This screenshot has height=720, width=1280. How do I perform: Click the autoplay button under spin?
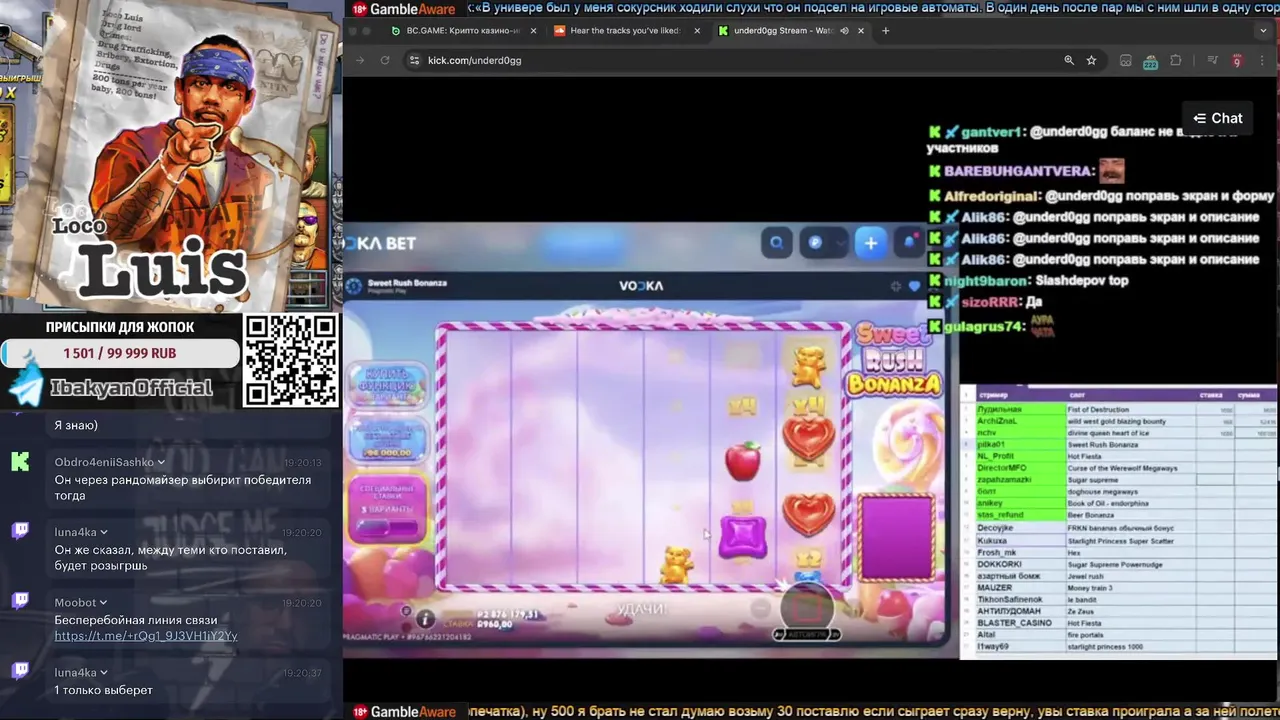pyautogui.click(x=806, y=634)
